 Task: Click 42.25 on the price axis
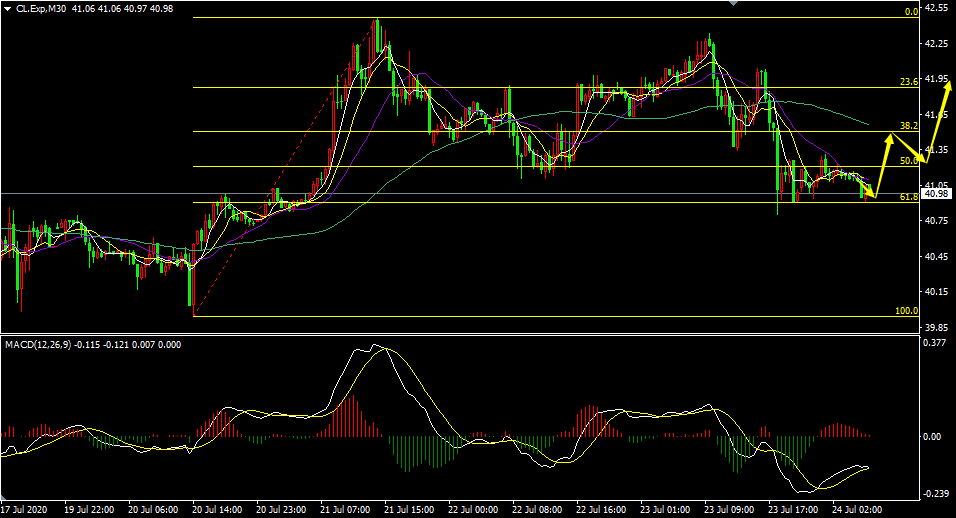click(937, 44)
